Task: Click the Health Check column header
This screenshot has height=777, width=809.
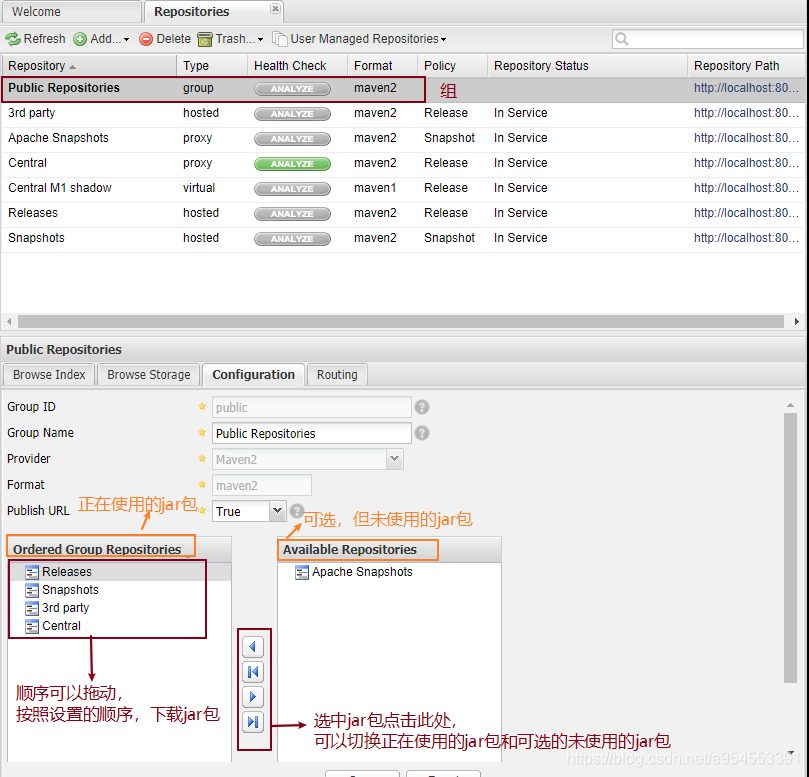Action: pyautogui.click(x=297, y=66)
